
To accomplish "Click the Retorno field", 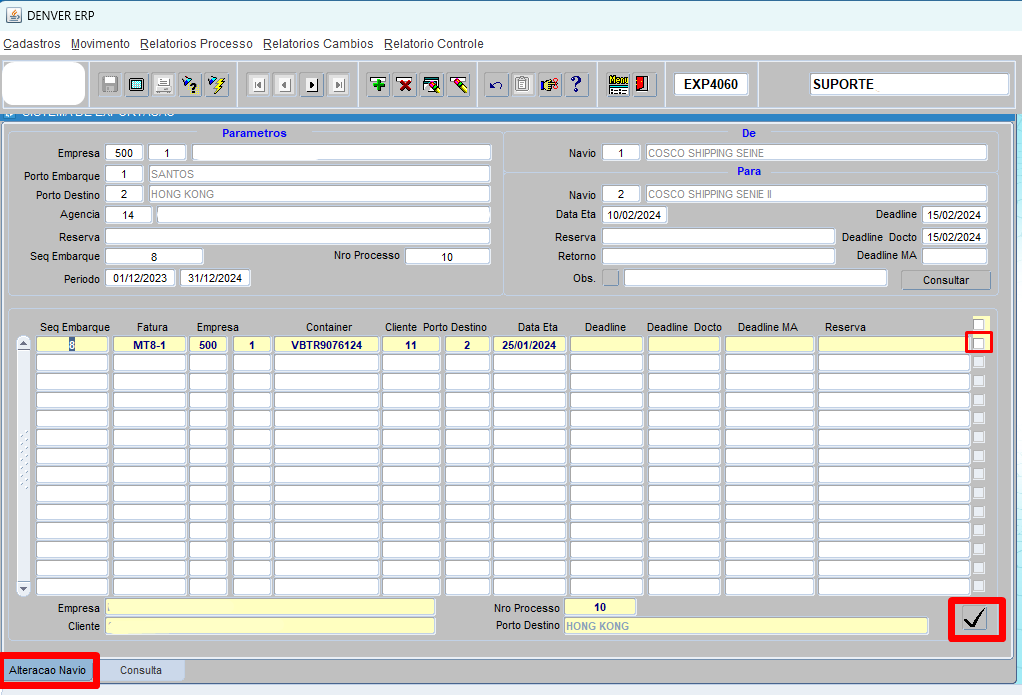I will click(x=718, y=256).
